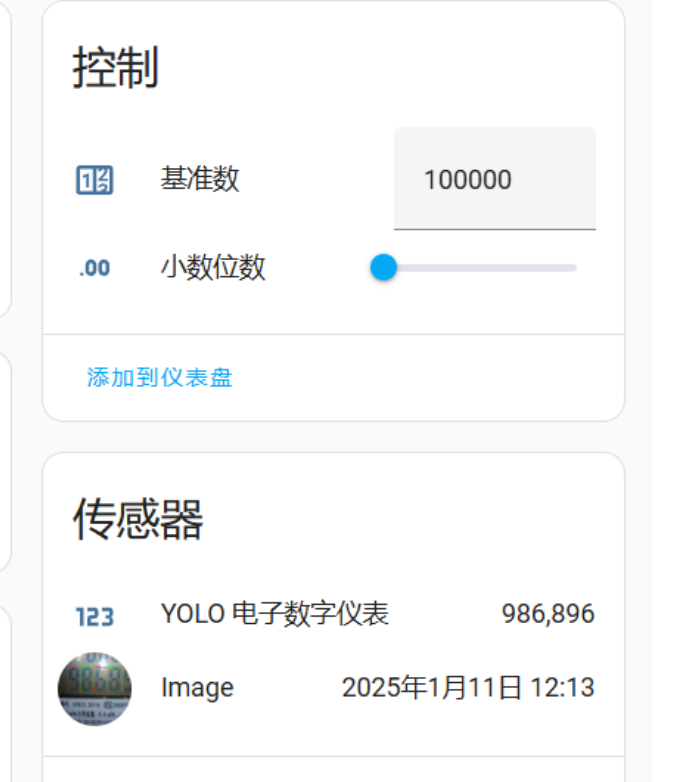
Task: Focus the 基准数 input field showing 100000
Action: pyautogui.click(x=494, y=180)
